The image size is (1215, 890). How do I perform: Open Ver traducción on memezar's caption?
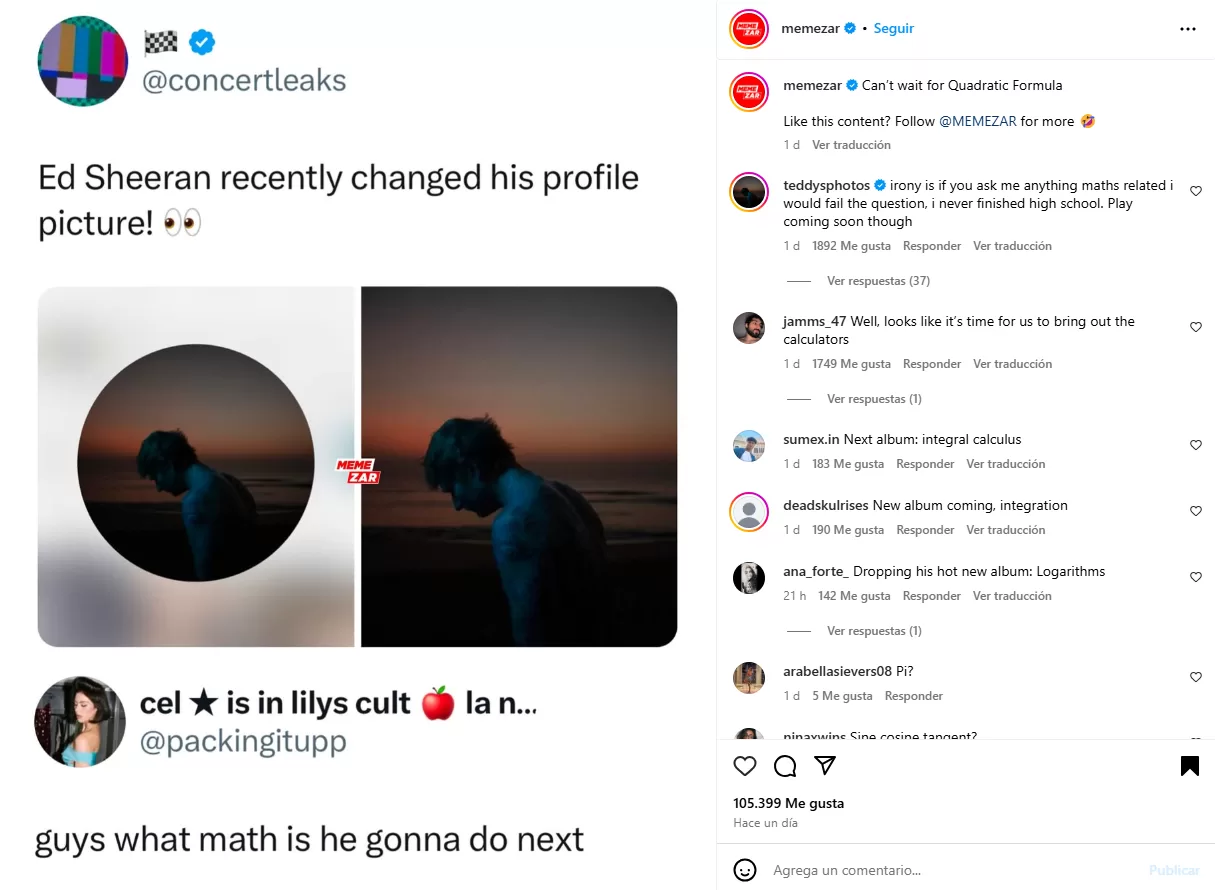[x=851, y=144]
